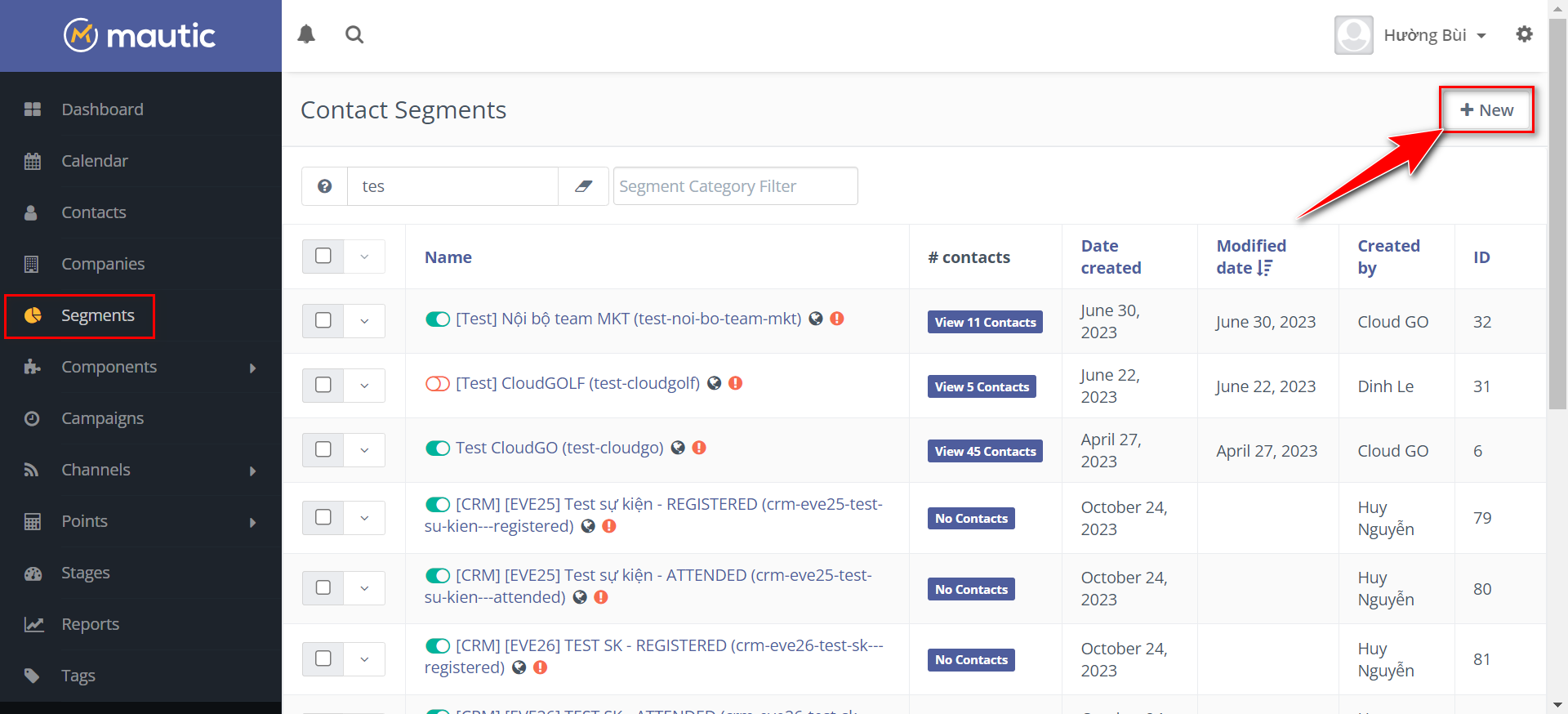Click the Mautic logo

click(x=140, y=35)
